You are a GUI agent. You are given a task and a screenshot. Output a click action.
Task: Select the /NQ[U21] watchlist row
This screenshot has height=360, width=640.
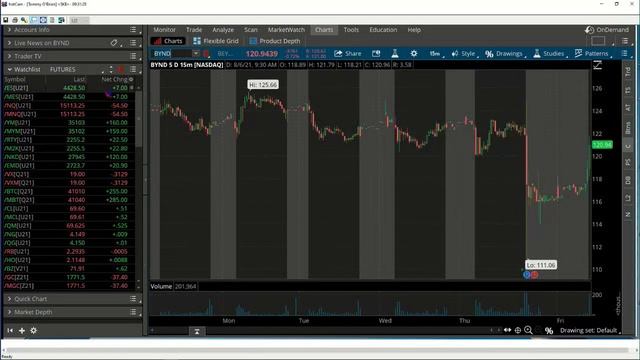[69, 105]
